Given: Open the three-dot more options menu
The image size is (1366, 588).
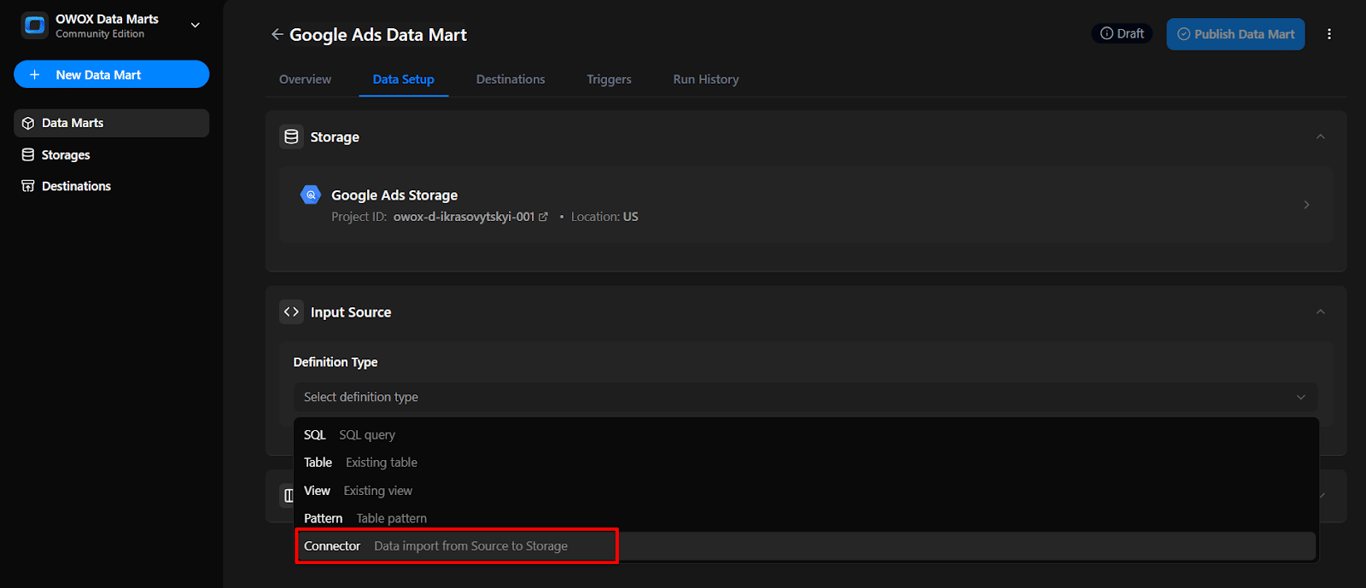Looking at the screenshot, I should [x=1329, y=34].
